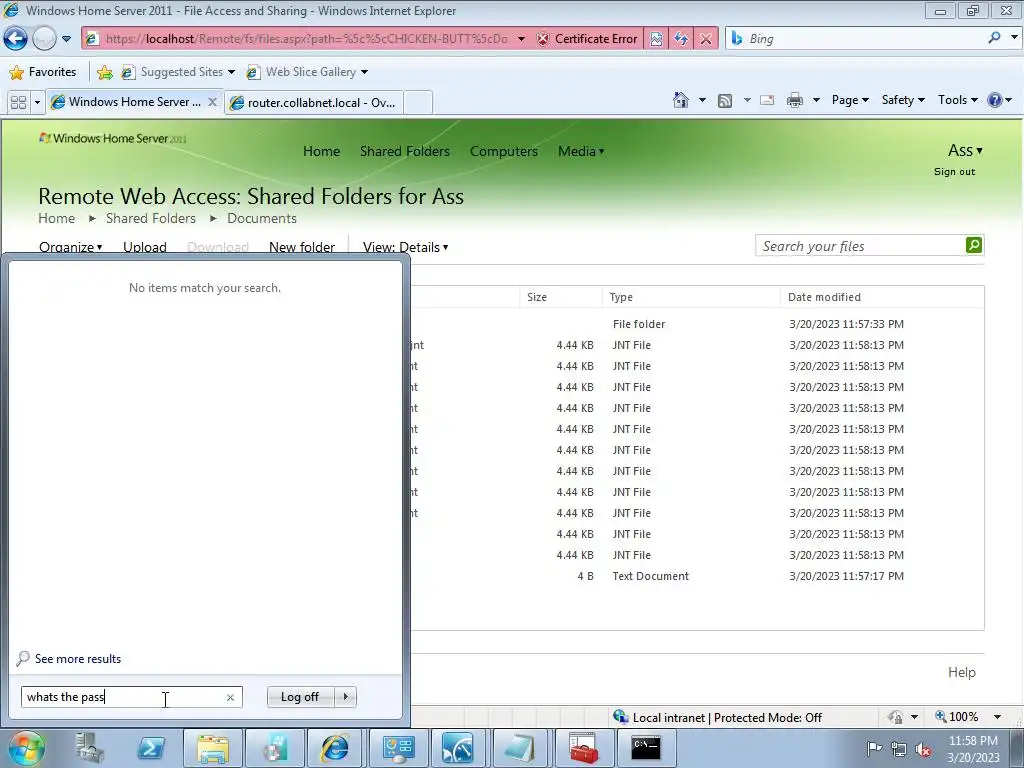Click the Add to Favorites bar icon
Image resolution: width=1024 pixels, height=768 pixels.
coord(104,72)
